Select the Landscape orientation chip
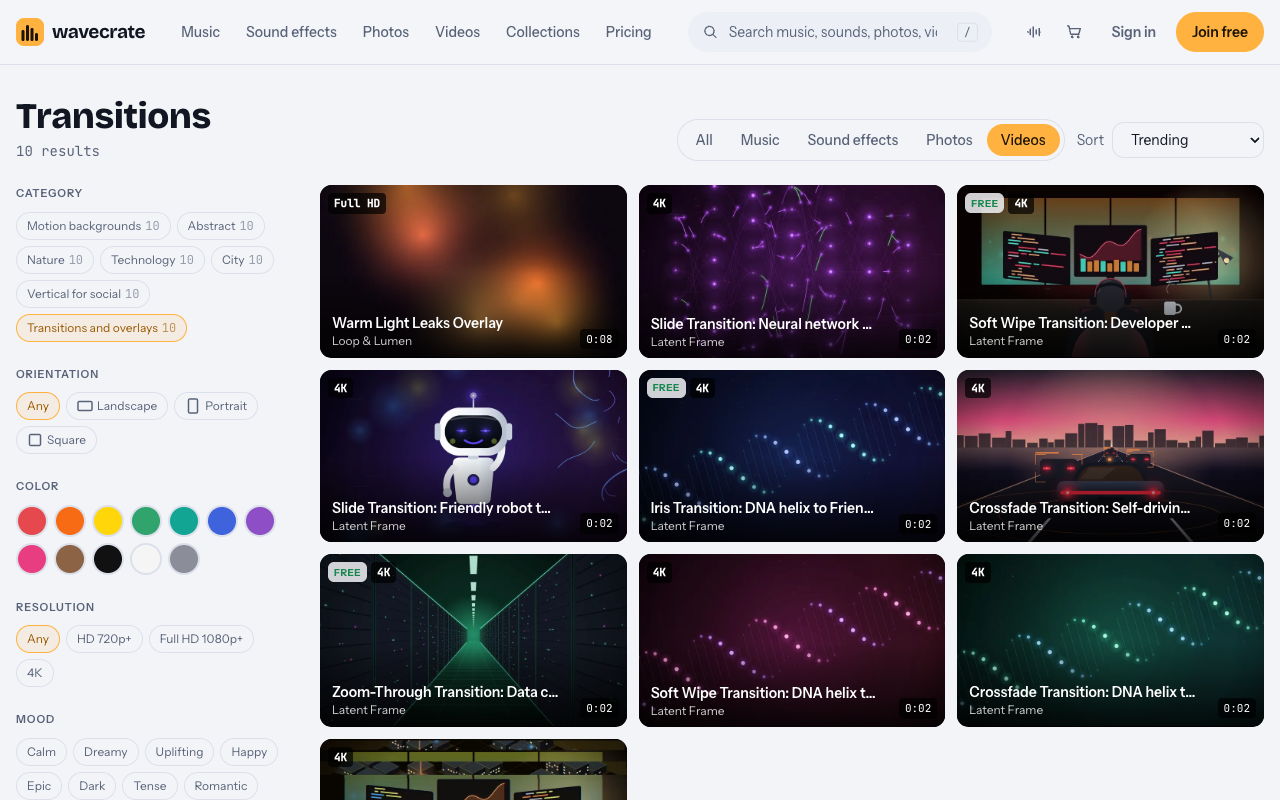Screen dimensions: 1280x800 [117, 406]
